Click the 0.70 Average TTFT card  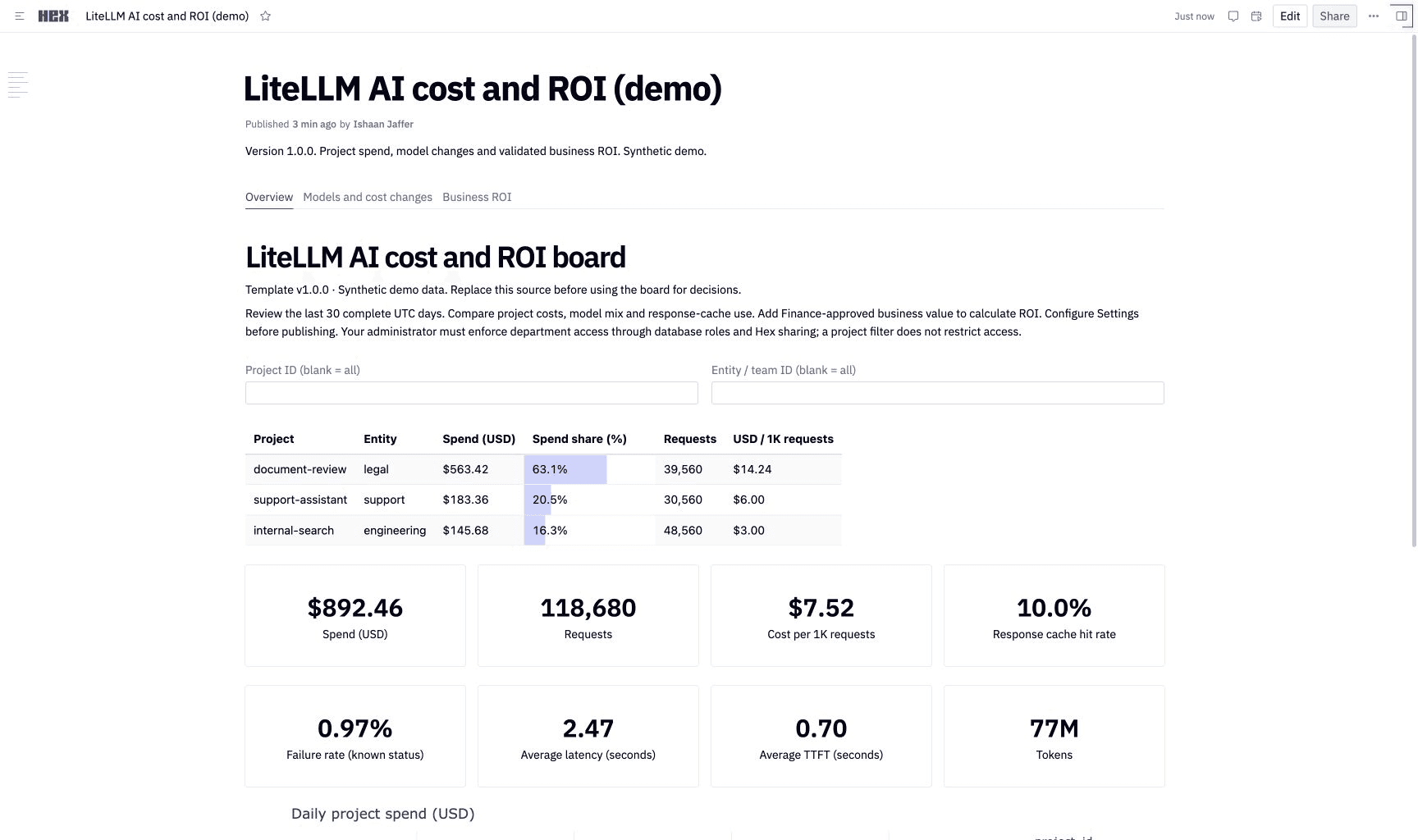pyautogui.click(x=821, y=737)
